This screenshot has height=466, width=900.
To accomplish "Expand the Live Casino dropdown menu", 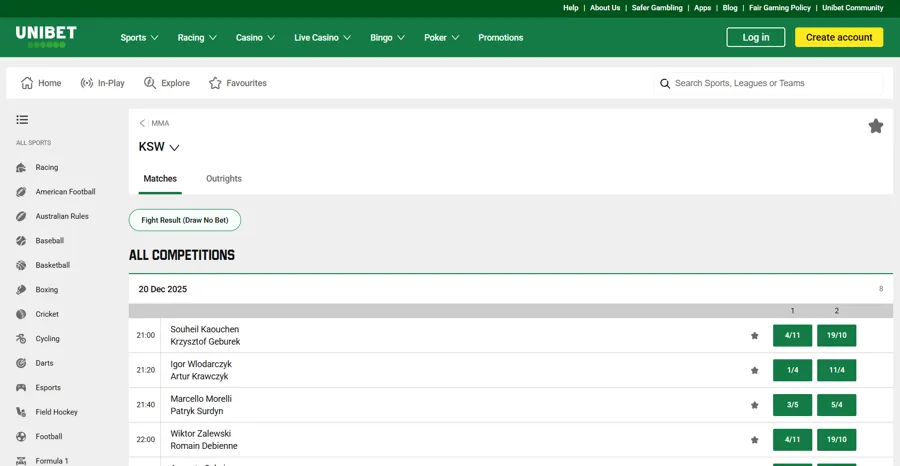I will (323, 37).
